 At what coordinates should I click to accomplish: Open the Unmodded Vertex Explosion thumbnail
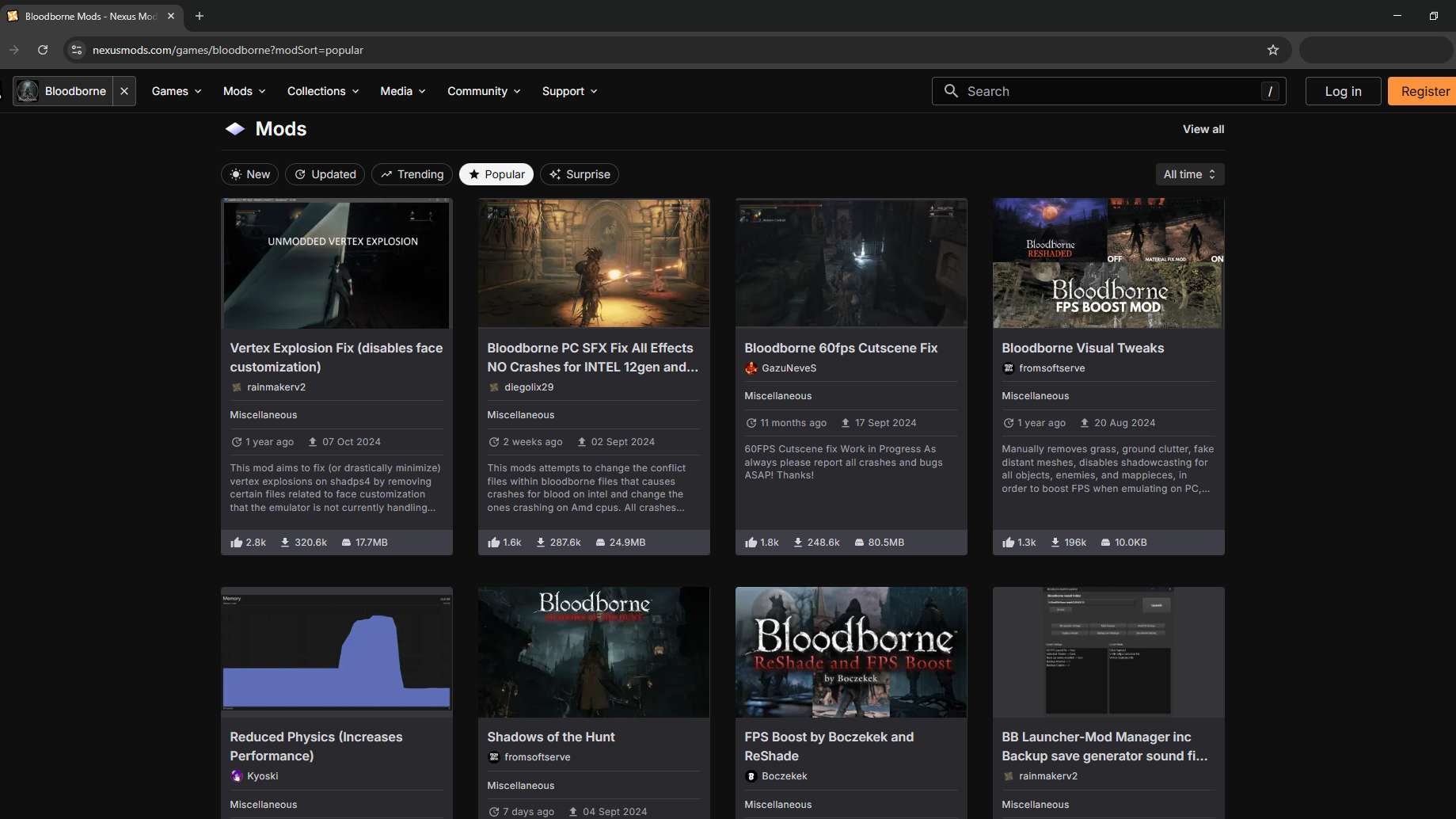click(336, 263)
